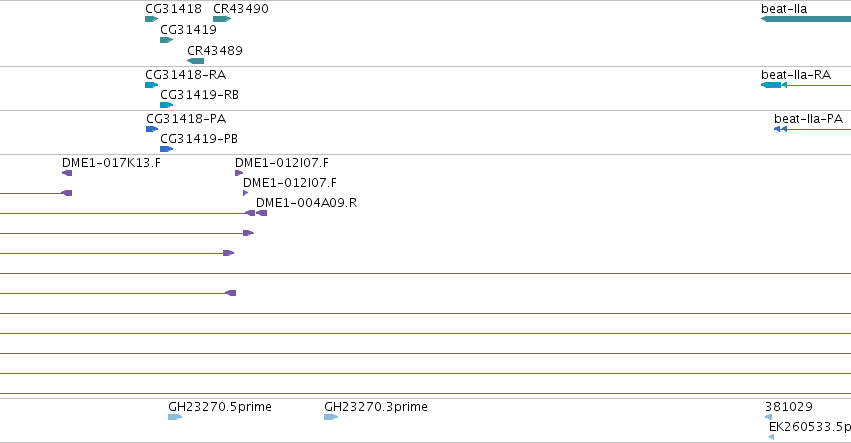Select the CR43489 gene glyph
Viewport: 851px width, 443px height.
195,61
